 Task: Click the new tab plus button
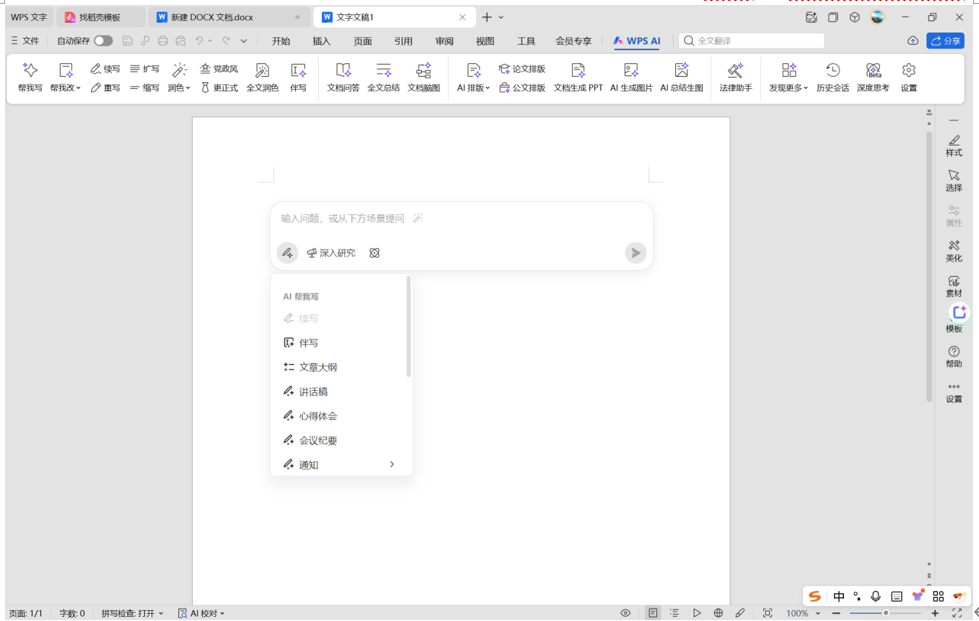(x=486, y=17)
